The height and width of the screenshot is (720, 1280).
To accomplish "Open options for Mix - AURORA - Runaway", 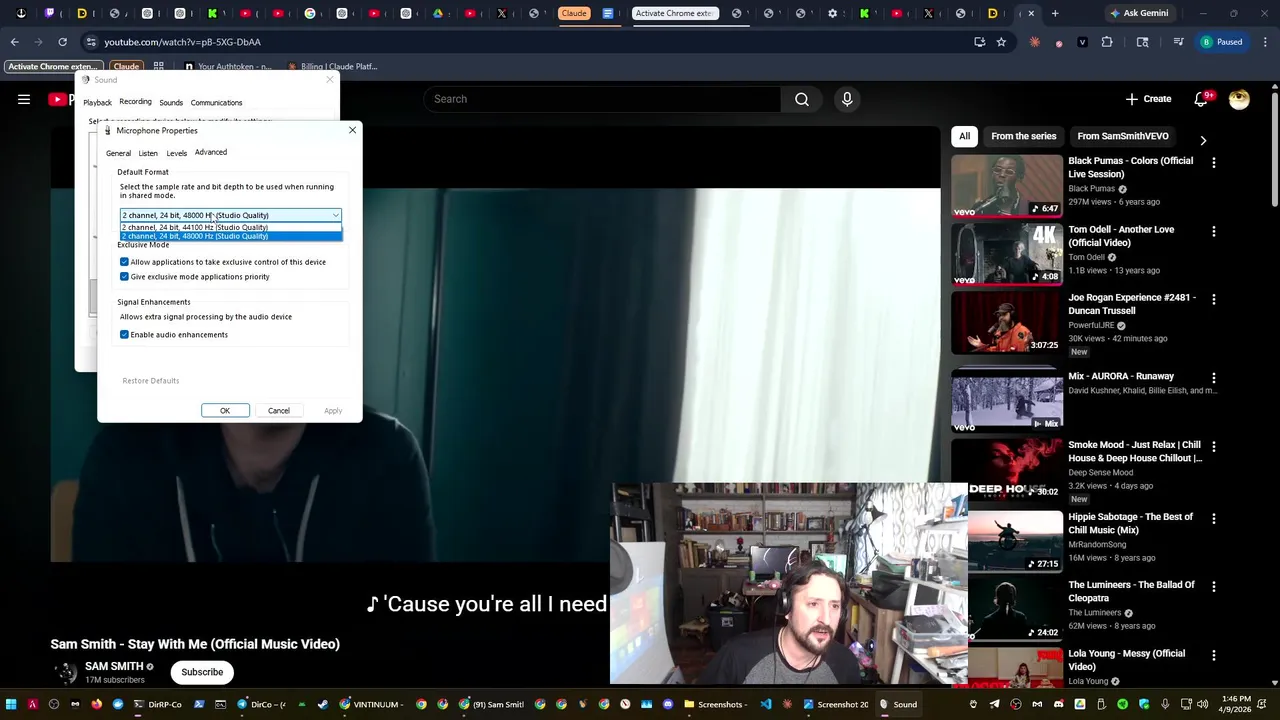I will pos(1214,378).
